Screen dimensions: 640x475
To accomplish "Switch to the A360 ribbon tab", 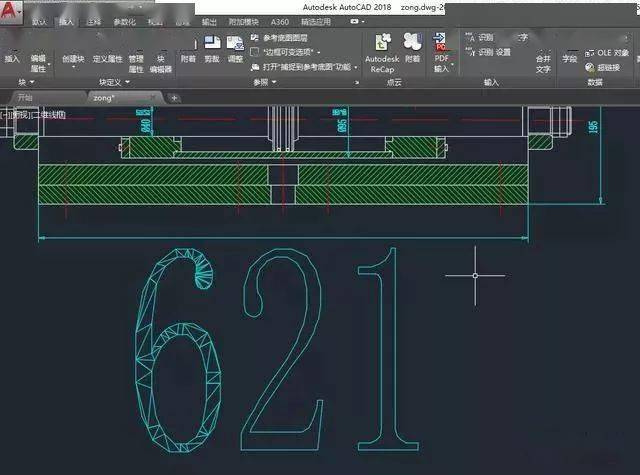I will [280, 22].
